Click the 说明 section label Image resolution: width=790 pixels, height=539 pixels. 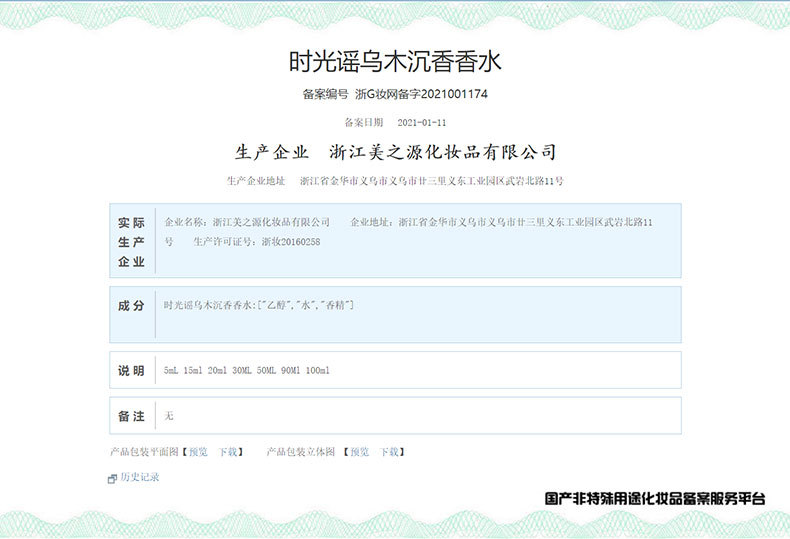[131, 370]
